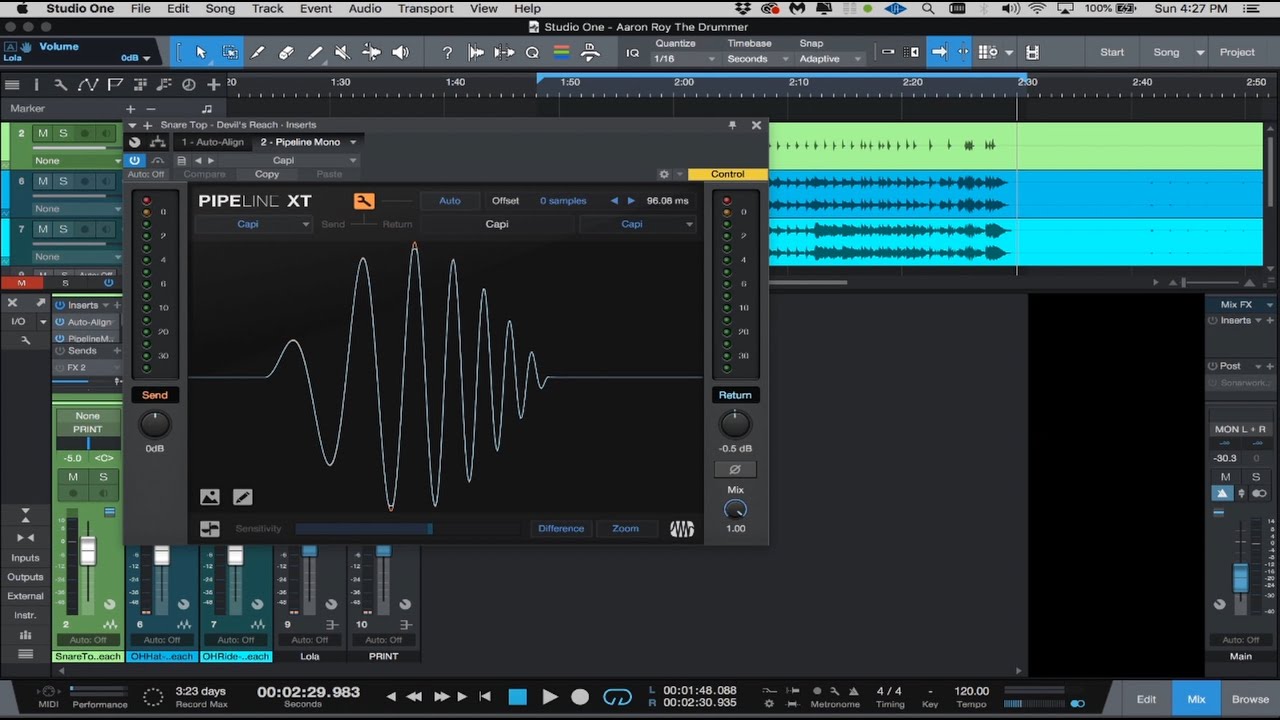Click the Pipeline Mix knob
1280x720 pixels.
(x=735, y=509)
